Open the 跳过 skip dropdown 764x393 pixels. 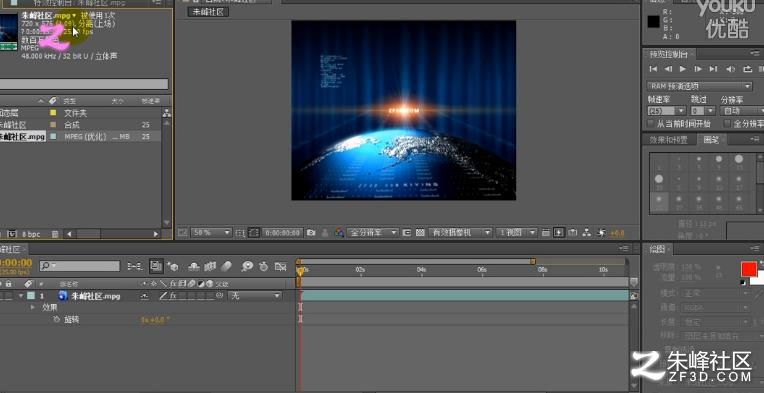pos(703,111)
